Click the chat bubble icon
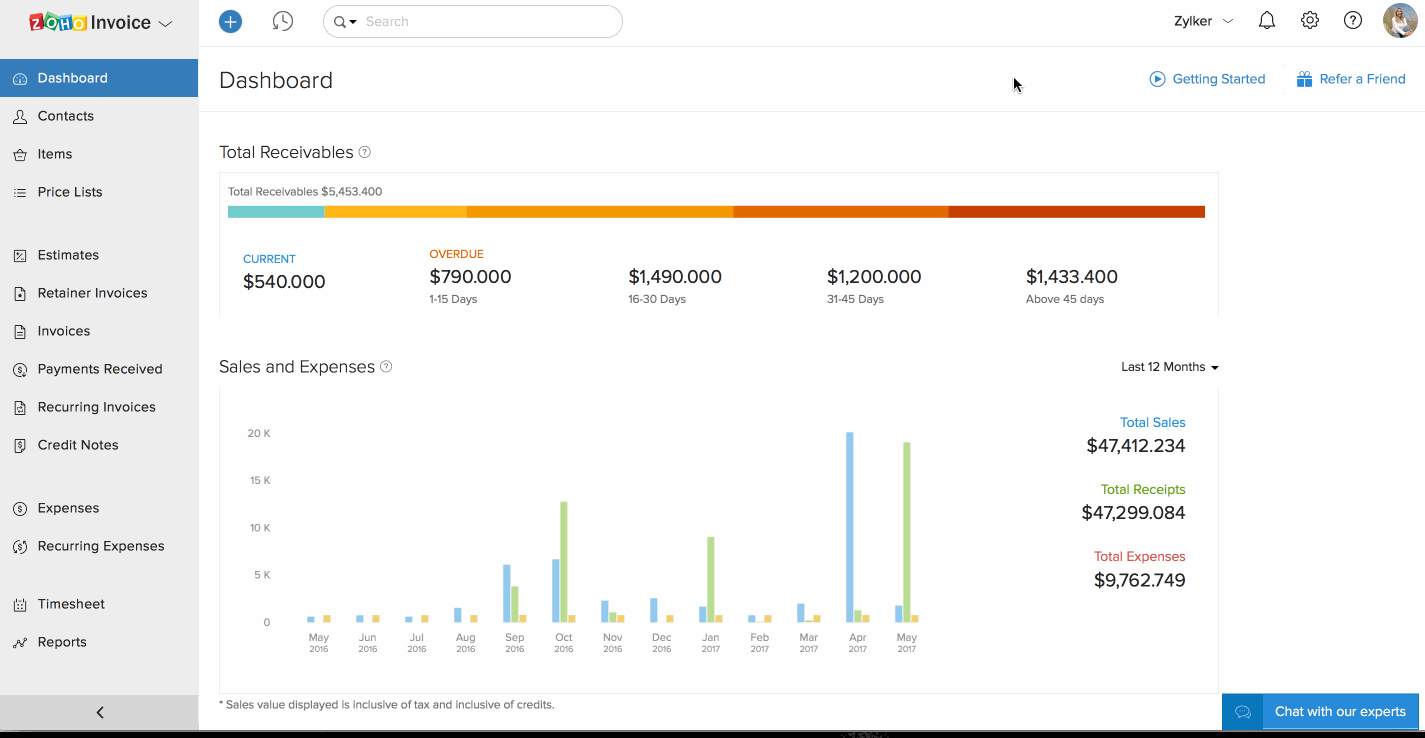This screenshot has width=1425, height=738. point(1243,712)
